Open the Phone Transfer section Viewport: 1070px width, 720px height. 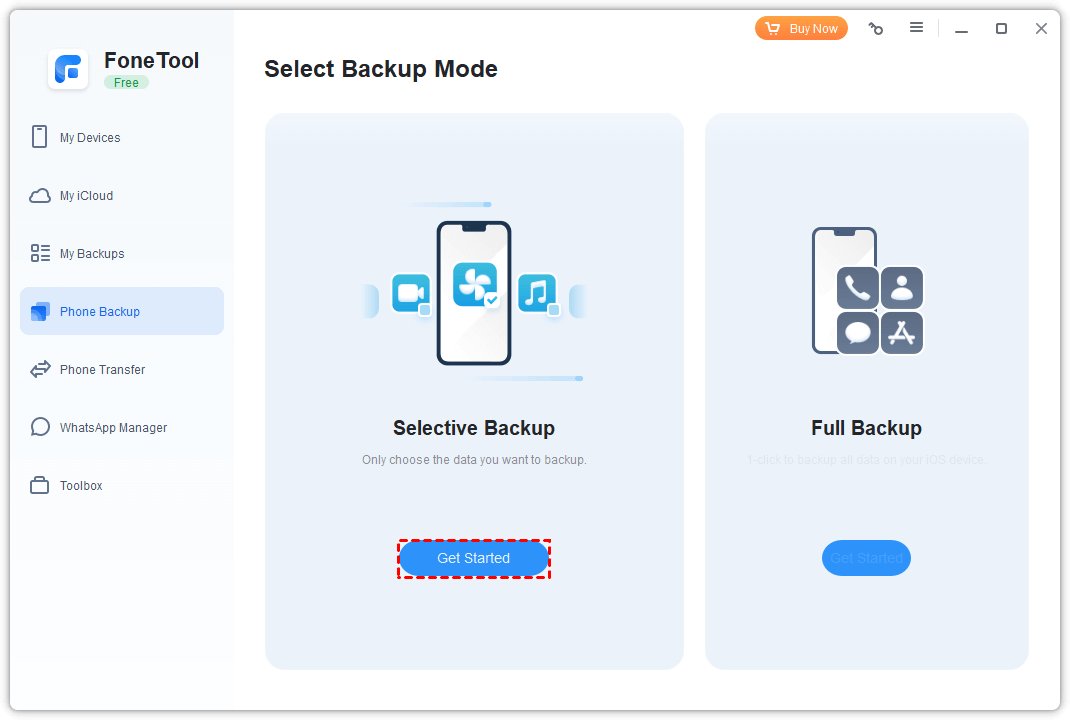tap(102, 369)
